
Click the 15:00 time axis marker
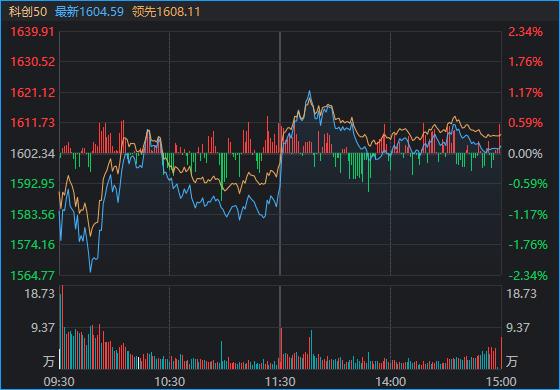tap(501, 382)
